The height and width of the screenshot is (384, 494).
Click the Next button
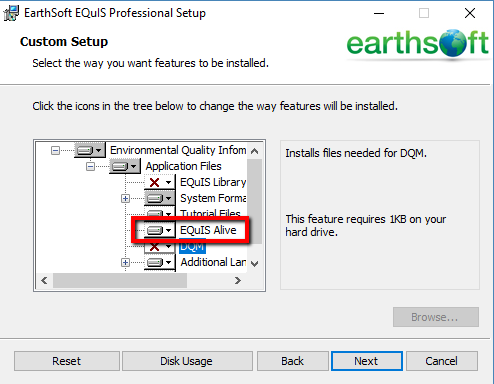click(367, 361)
